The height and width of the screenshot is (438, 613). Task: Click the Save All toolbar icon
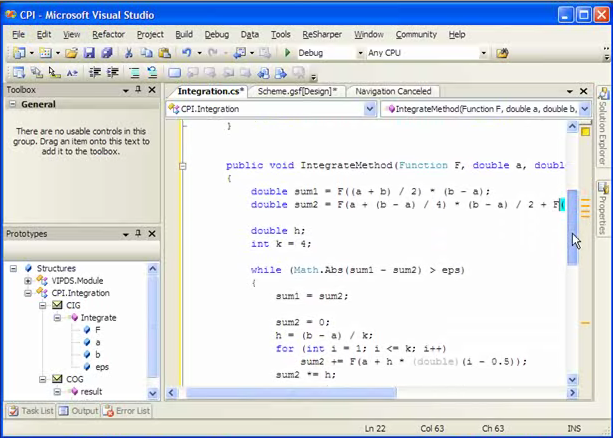(x=105, y=53)
